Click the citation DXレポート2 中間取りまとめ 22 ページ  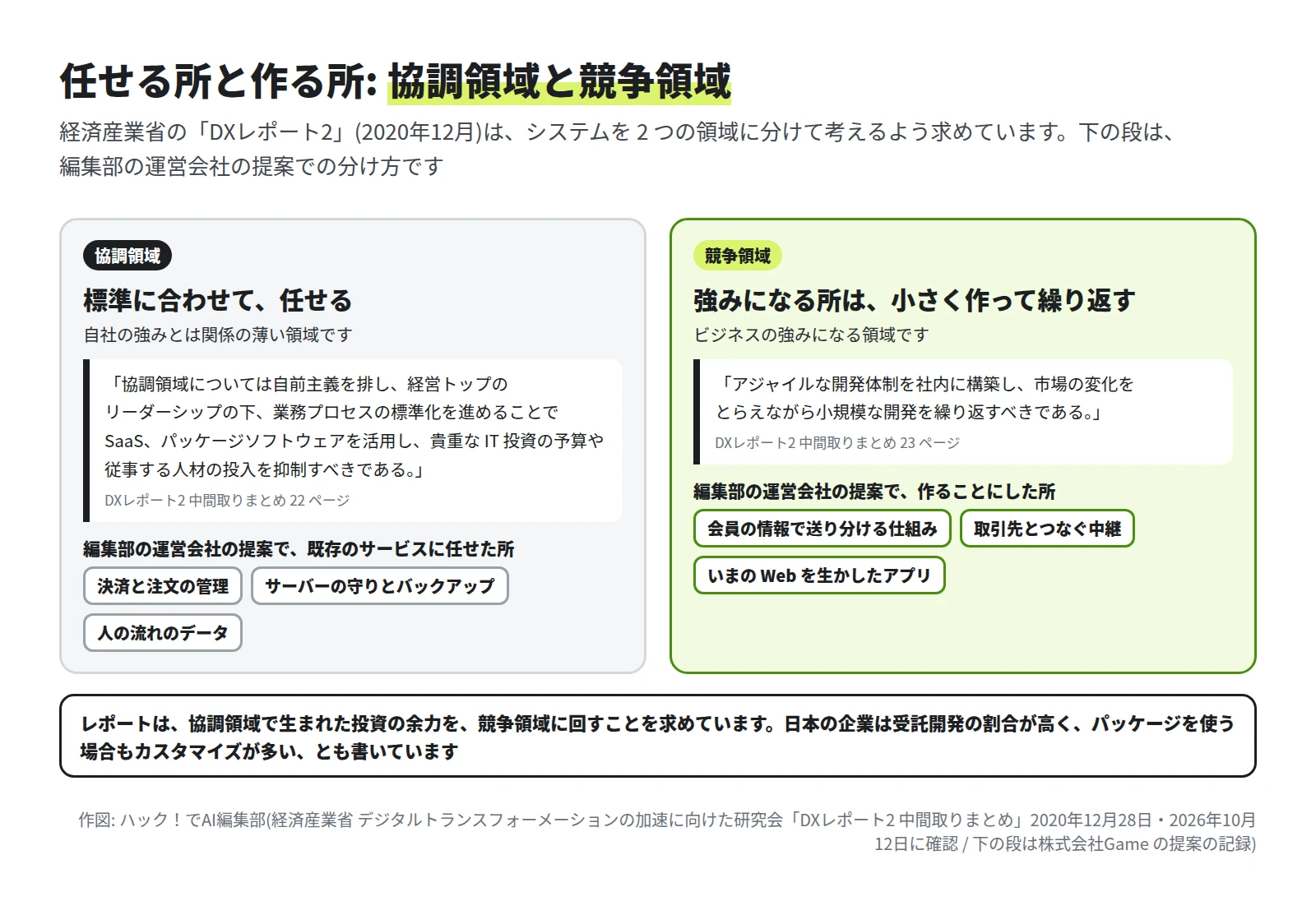(227, 501)
